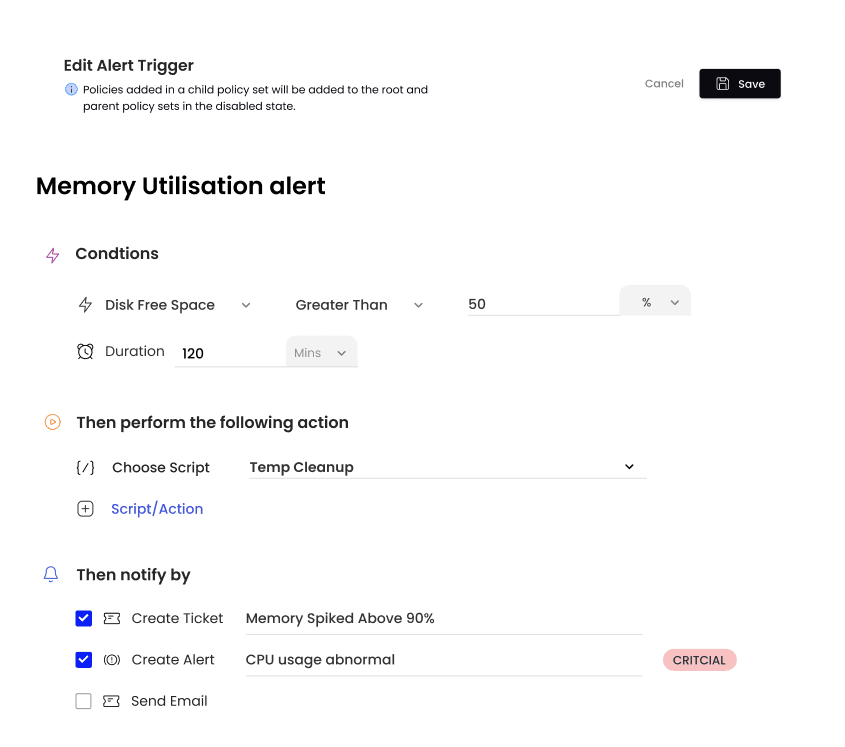Click the Send Email label
This screenshot has height=747, width=845.
[169, 701]
